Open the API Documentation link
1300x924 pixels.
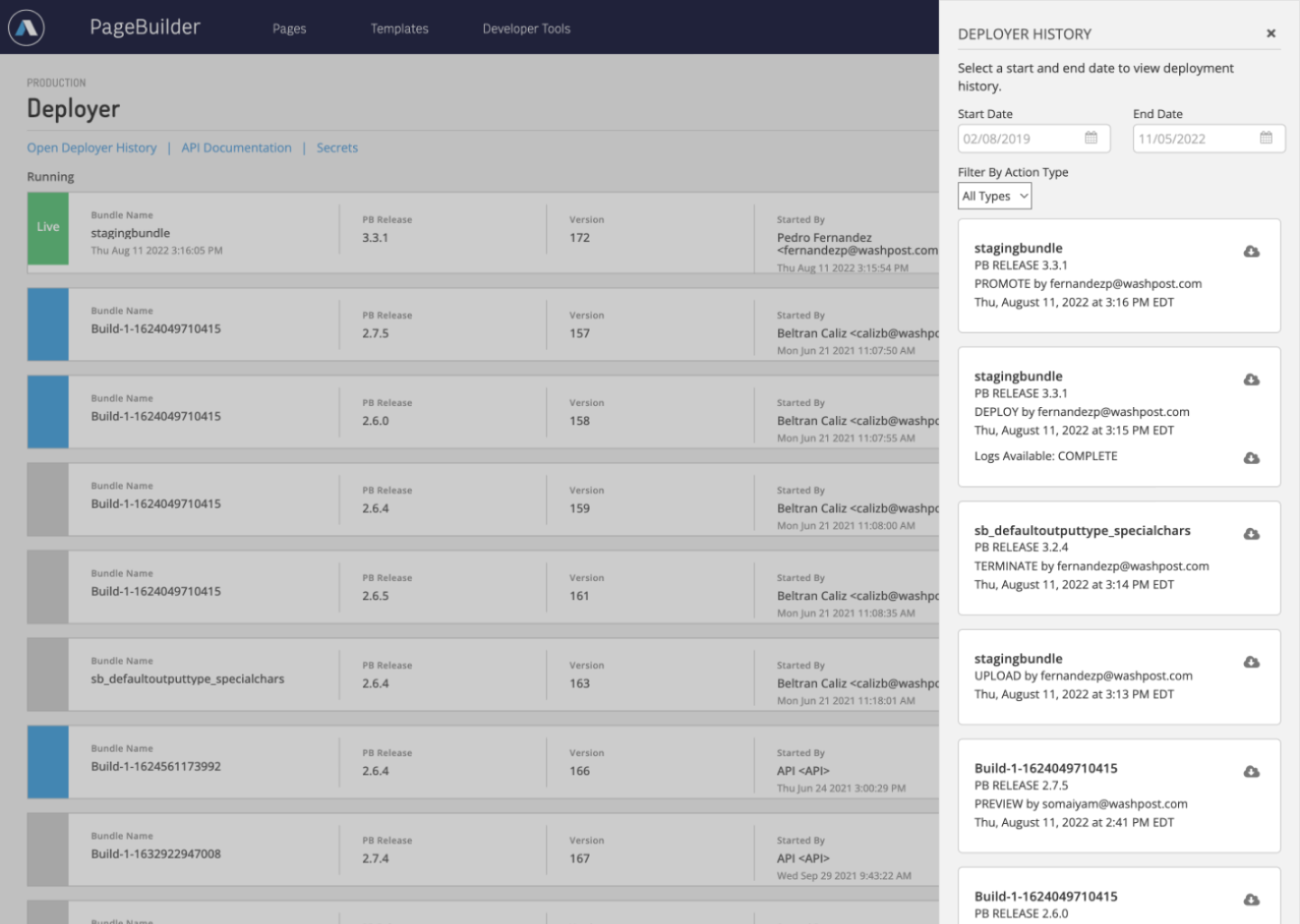[237, 148]
